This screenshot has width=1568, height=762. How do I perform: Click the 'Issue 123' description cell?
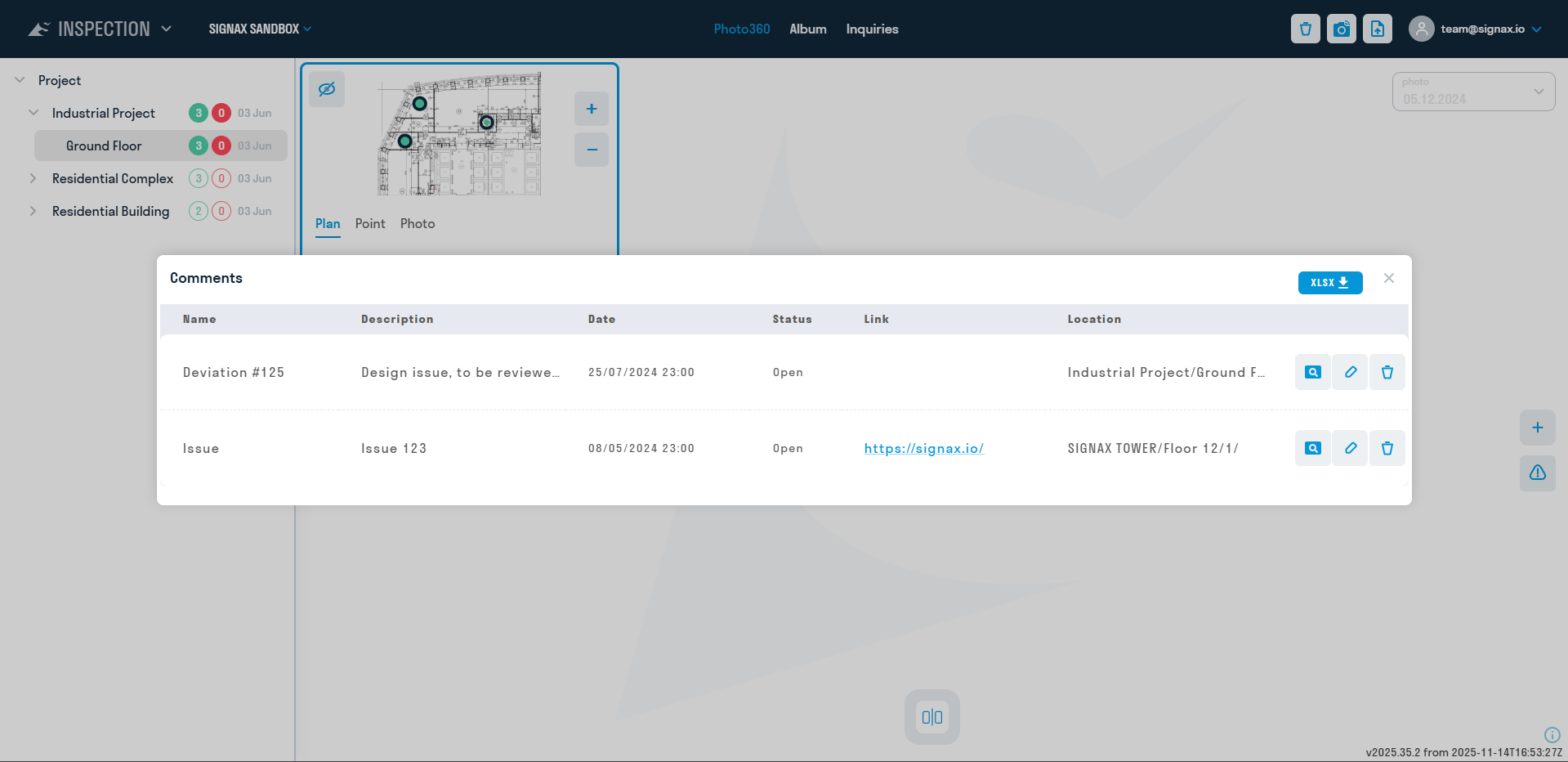tap(394, 448)
